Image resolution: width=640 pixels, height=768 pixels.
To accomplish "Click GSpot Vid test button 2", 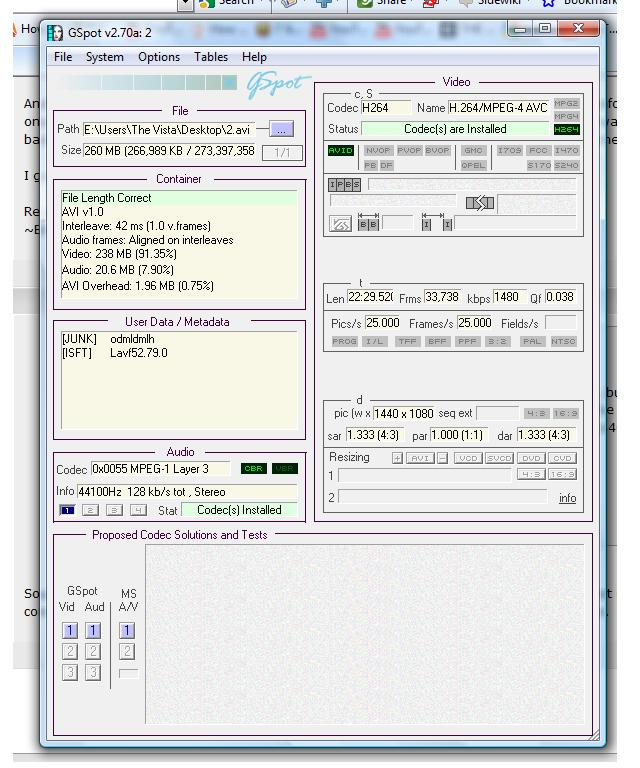I will 70,651.
